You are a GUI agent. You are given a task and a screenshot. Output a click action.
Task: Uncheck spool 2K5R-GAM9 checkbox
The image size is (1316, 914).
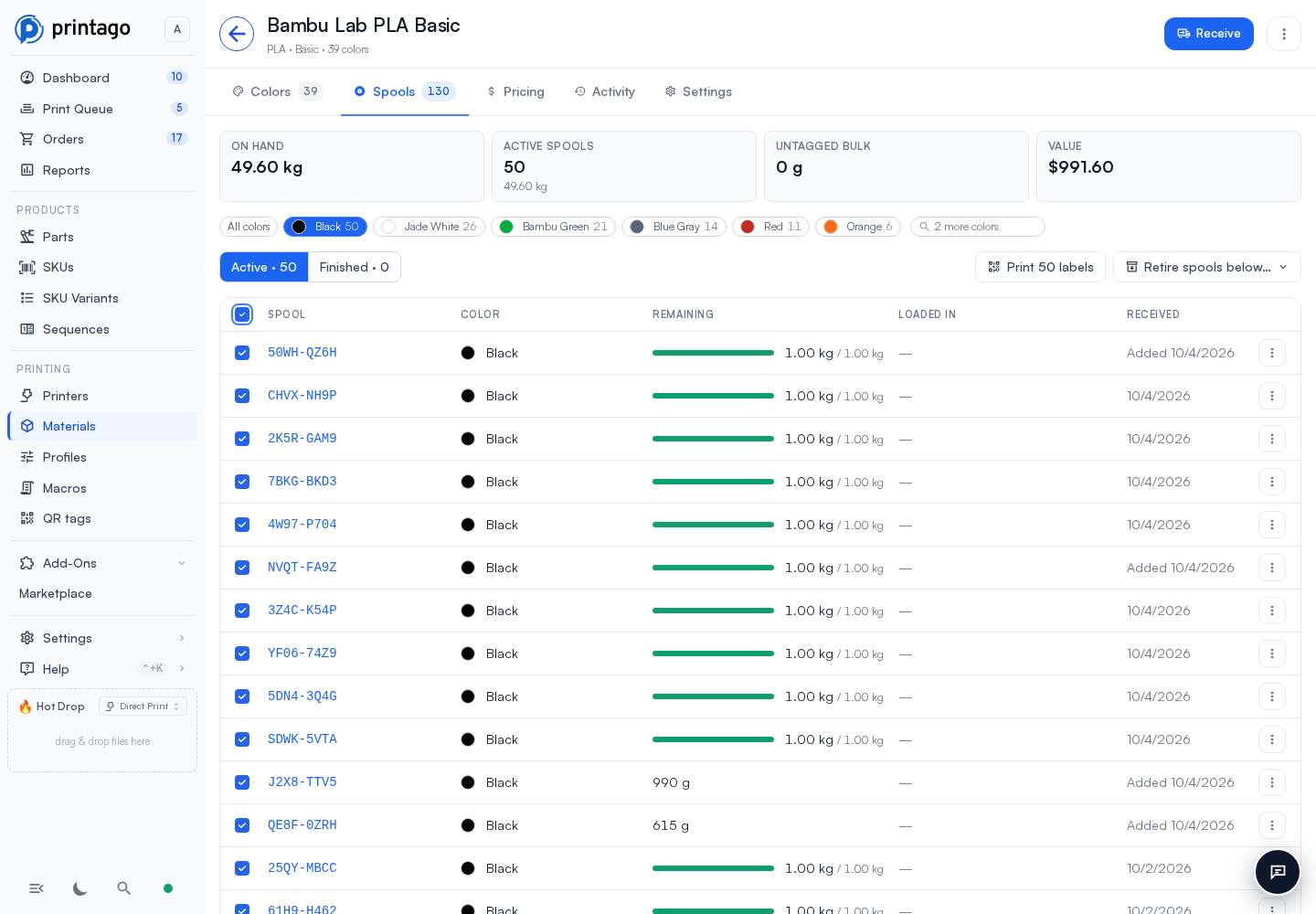point(242,439)
